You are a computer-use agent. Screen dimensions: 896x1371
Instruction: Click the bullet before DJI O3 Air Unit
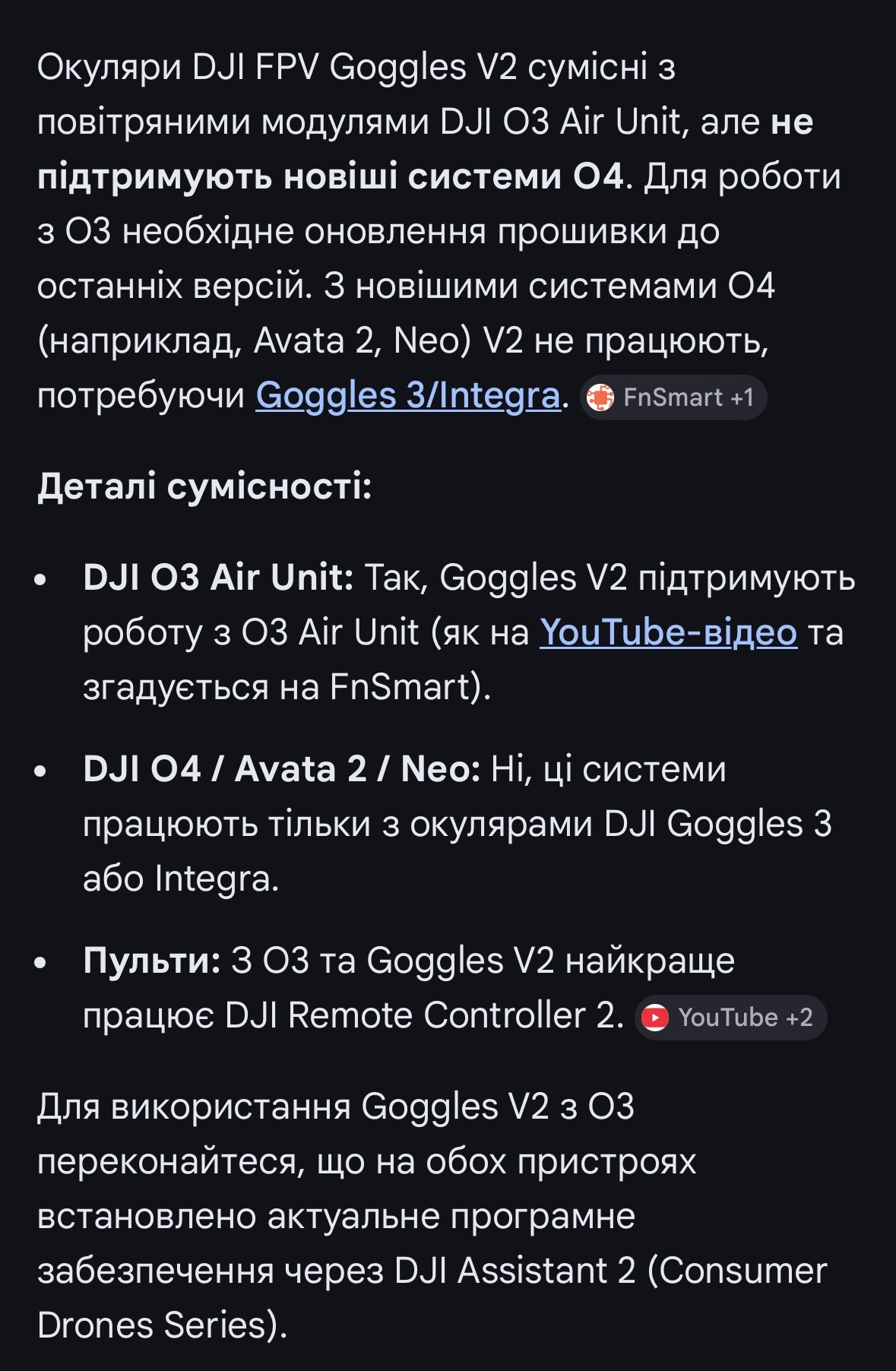tap(41, 580)
